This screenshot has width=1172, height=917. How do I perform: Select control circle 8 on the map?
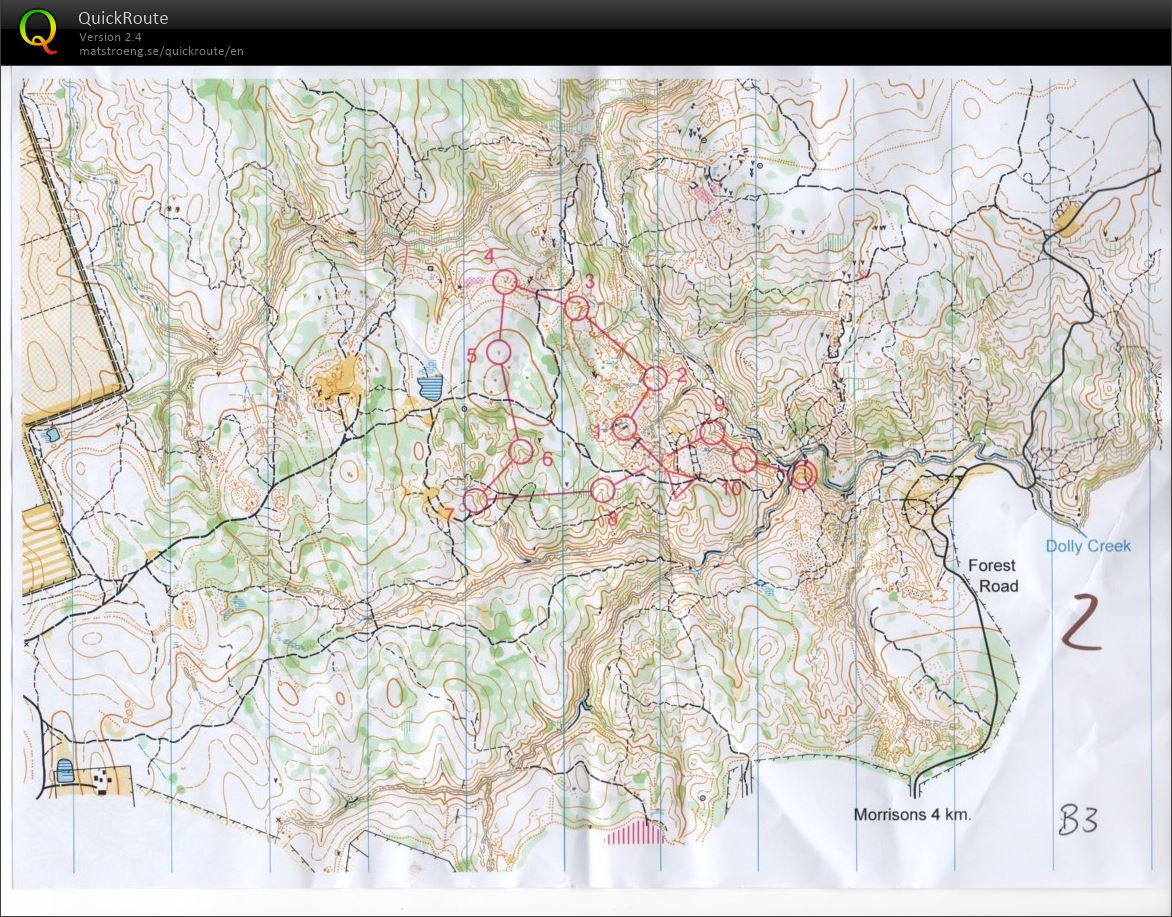point(602,490)
